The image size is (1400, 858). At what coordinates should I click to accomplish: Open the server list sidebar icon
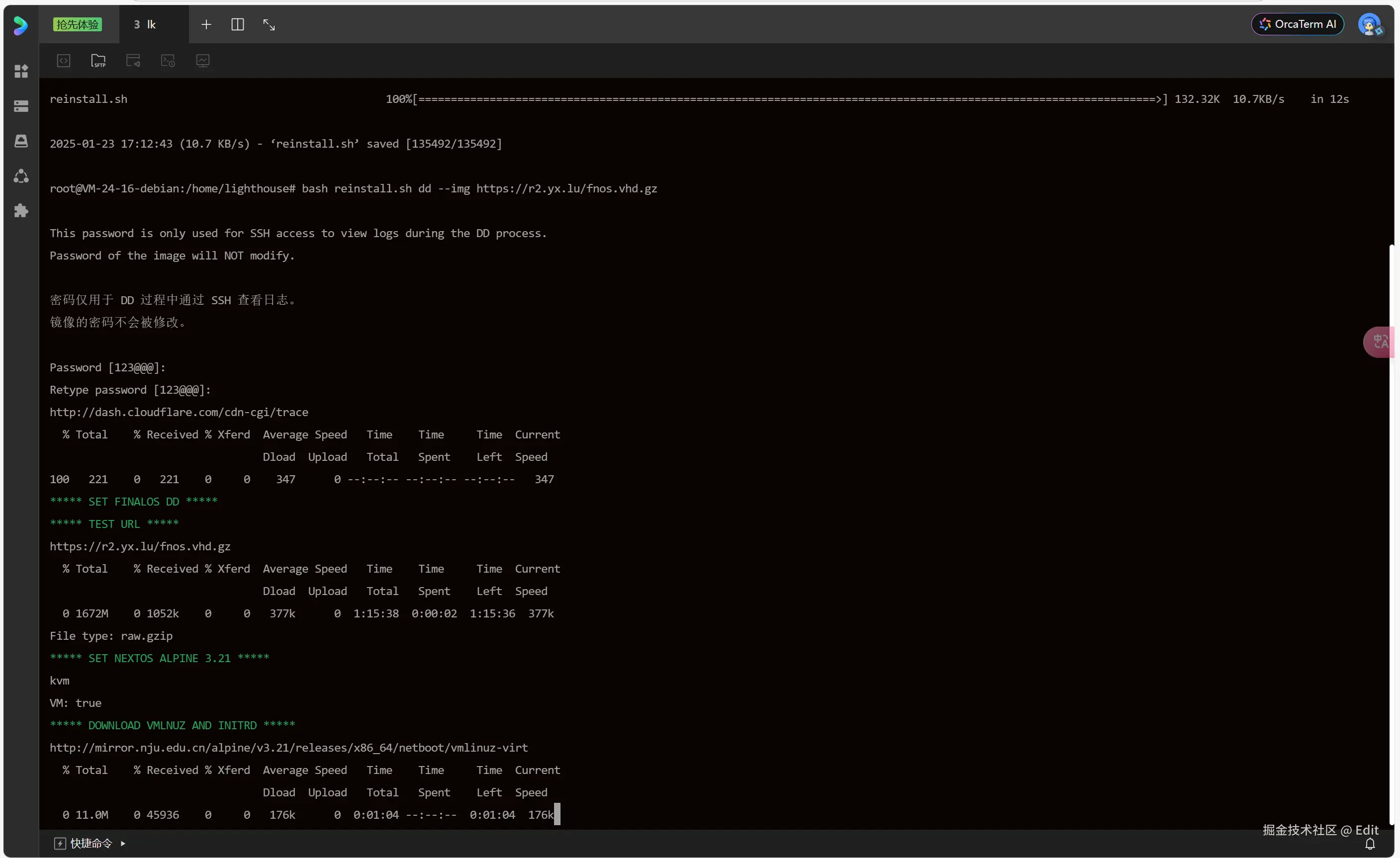(x=21, y=106)
